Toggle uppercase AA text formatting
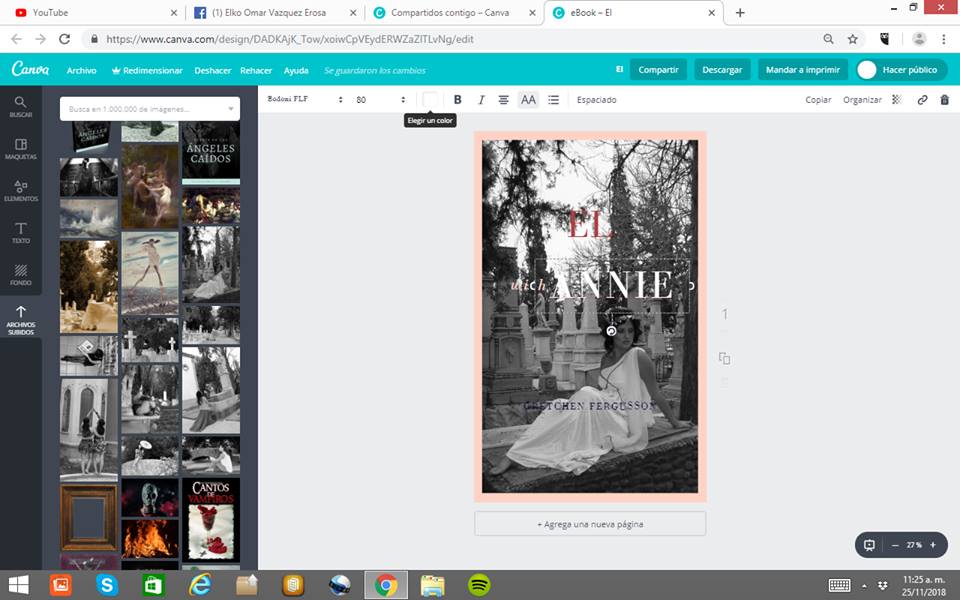The image size is (960, 600). tap(528, 100)
